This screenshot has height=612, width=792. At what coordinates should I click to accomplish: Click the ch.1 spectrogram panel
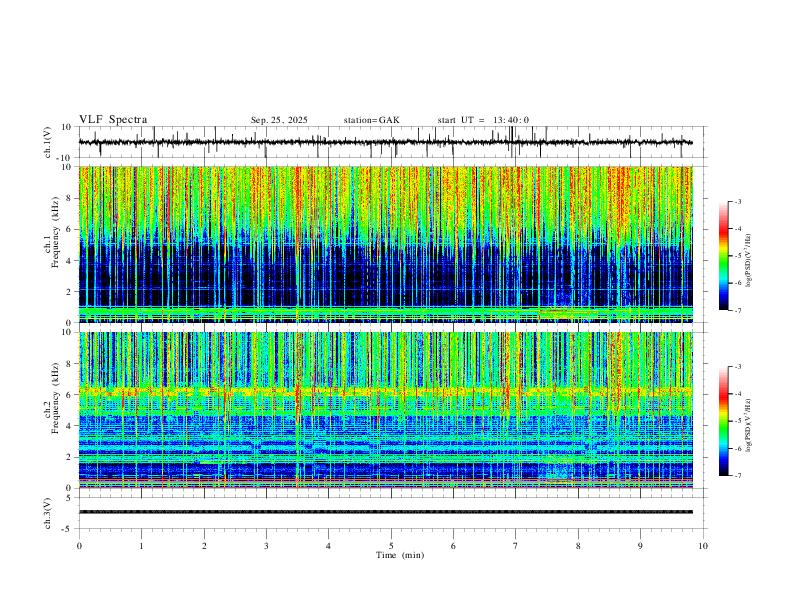tap(385, 244)
